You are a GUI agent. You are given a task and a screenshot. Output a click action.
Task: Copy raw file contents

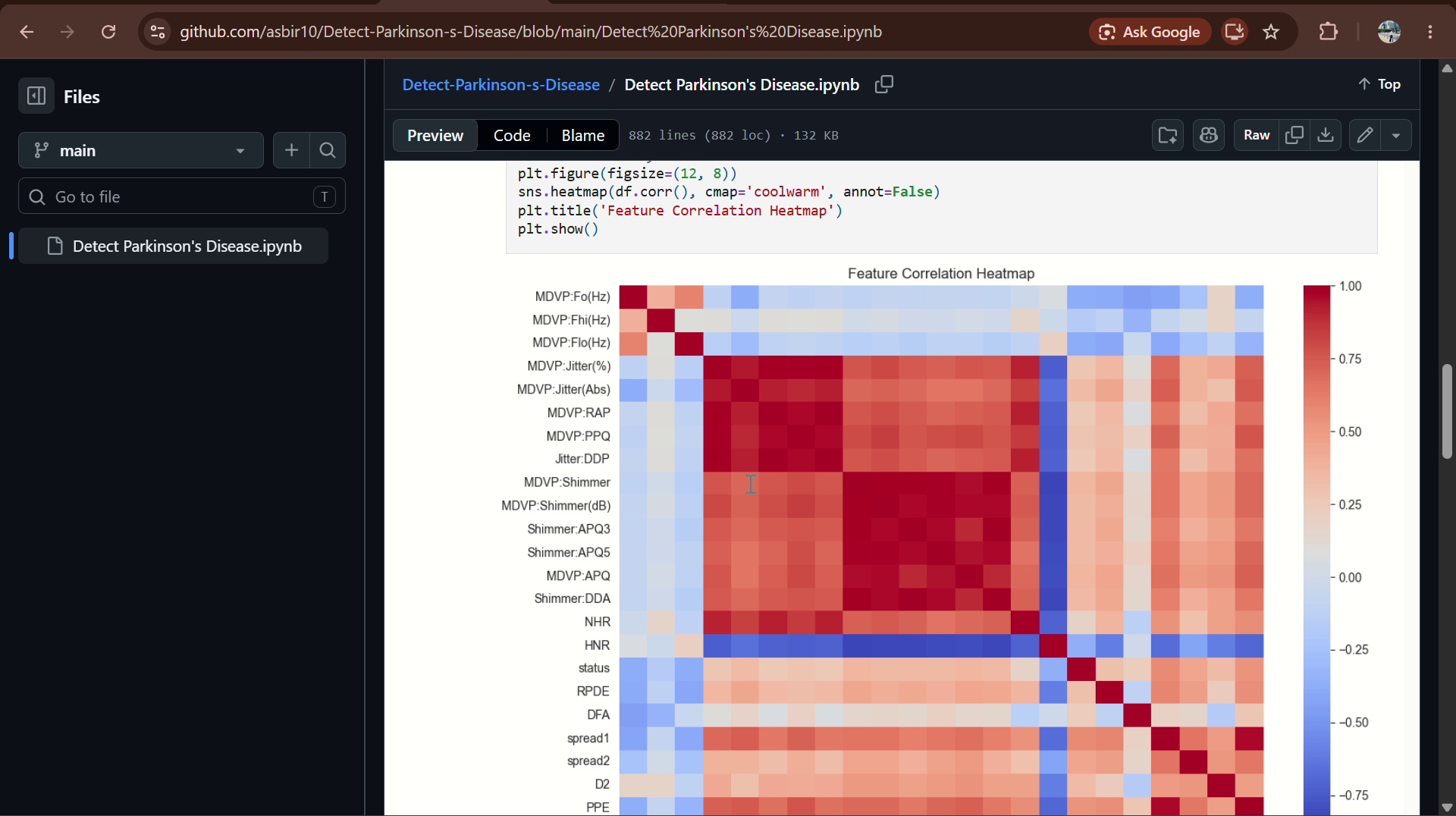[x=1294, y=135]
